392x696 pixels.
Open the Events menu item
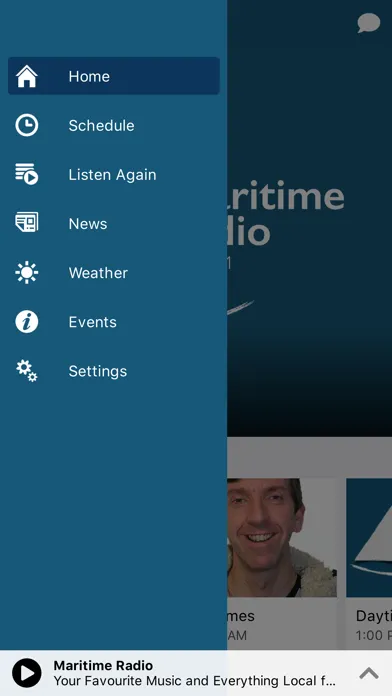(114, 322)
